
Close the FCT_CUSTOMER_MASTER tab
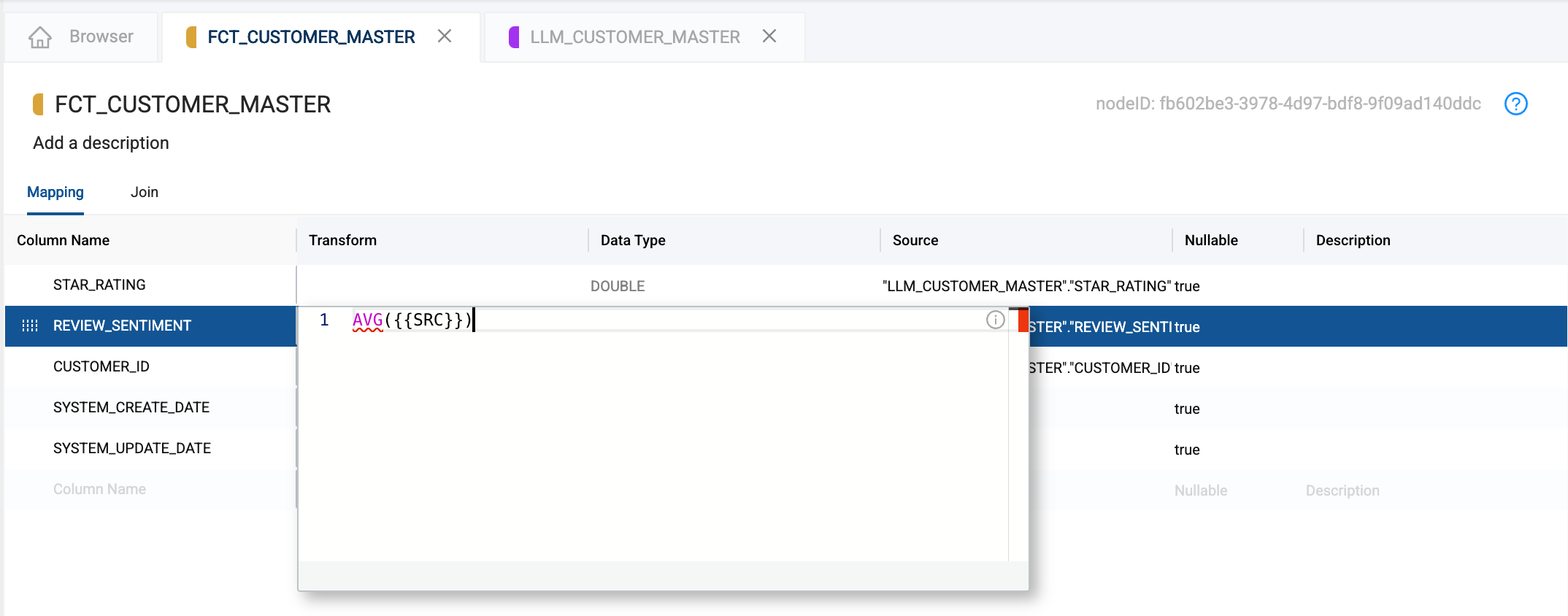pos(445,36)
